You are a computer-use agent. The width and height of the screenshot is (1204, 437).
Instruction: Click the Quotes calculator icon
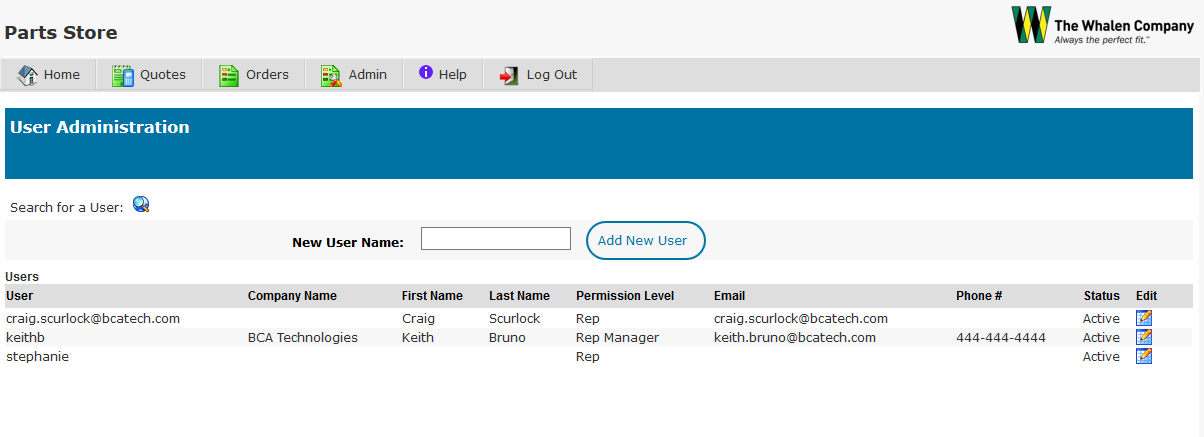pos(122,75)
